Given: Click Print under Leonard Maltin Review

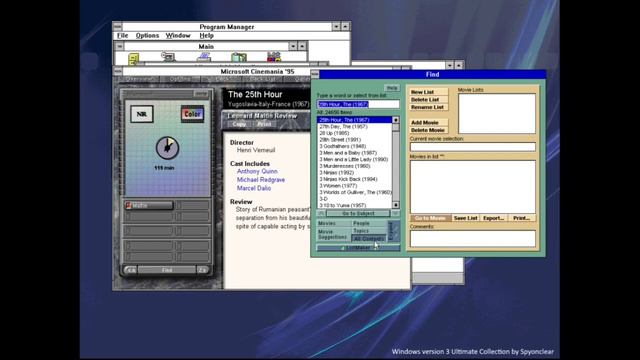Looking at the screenshot, I should tap(264, 124).
